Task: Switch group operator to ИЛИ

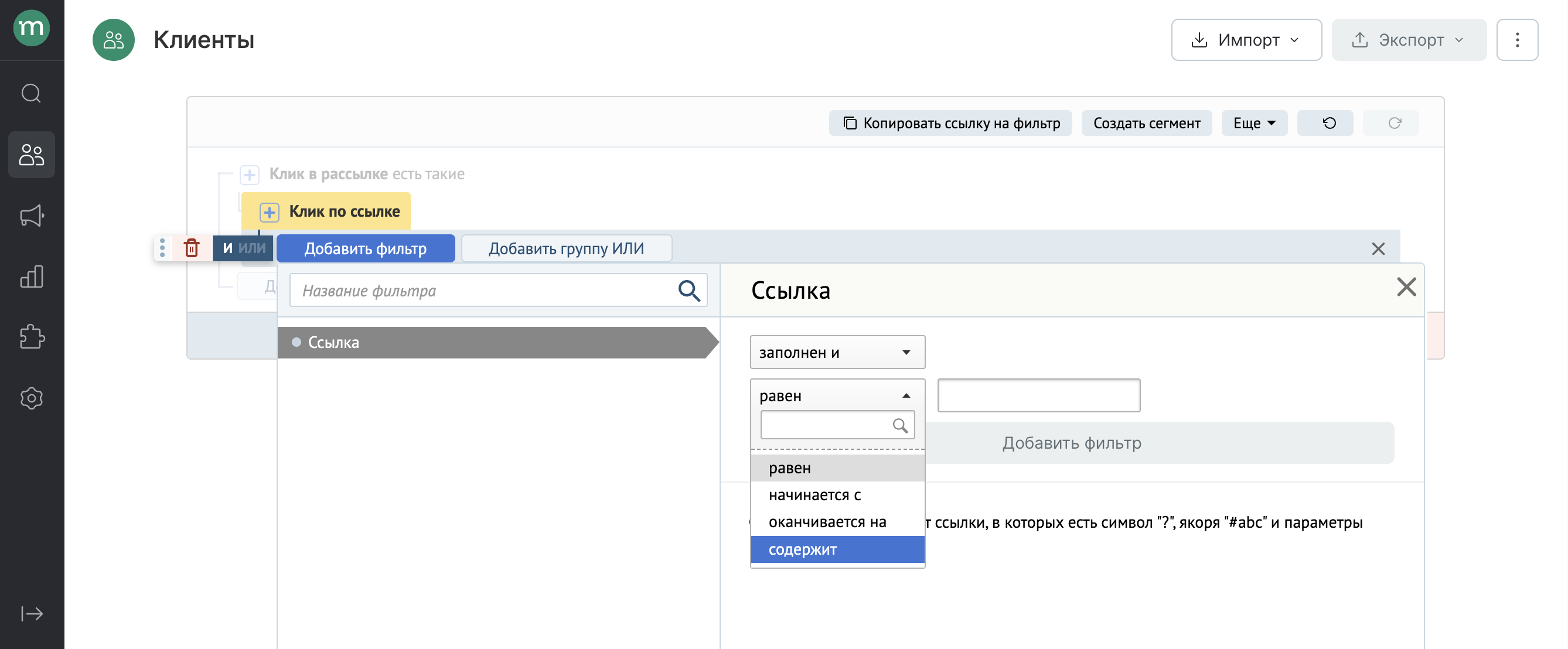Action: [252, 248]
